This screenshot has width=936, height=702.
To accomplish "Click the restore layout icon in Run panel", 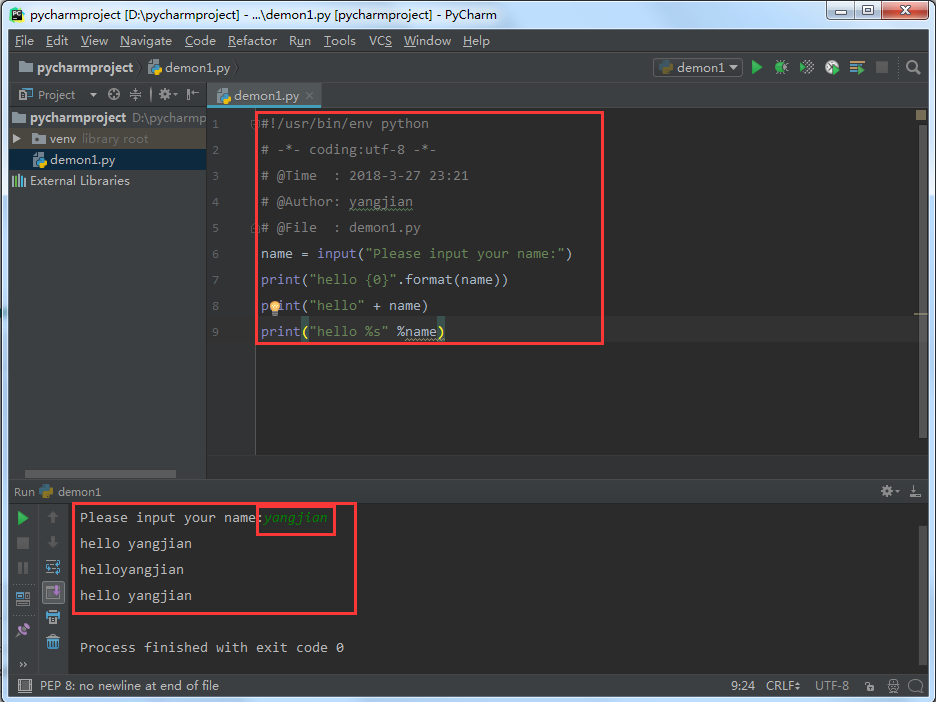I will pyautogui.click(x=23, y=598).
